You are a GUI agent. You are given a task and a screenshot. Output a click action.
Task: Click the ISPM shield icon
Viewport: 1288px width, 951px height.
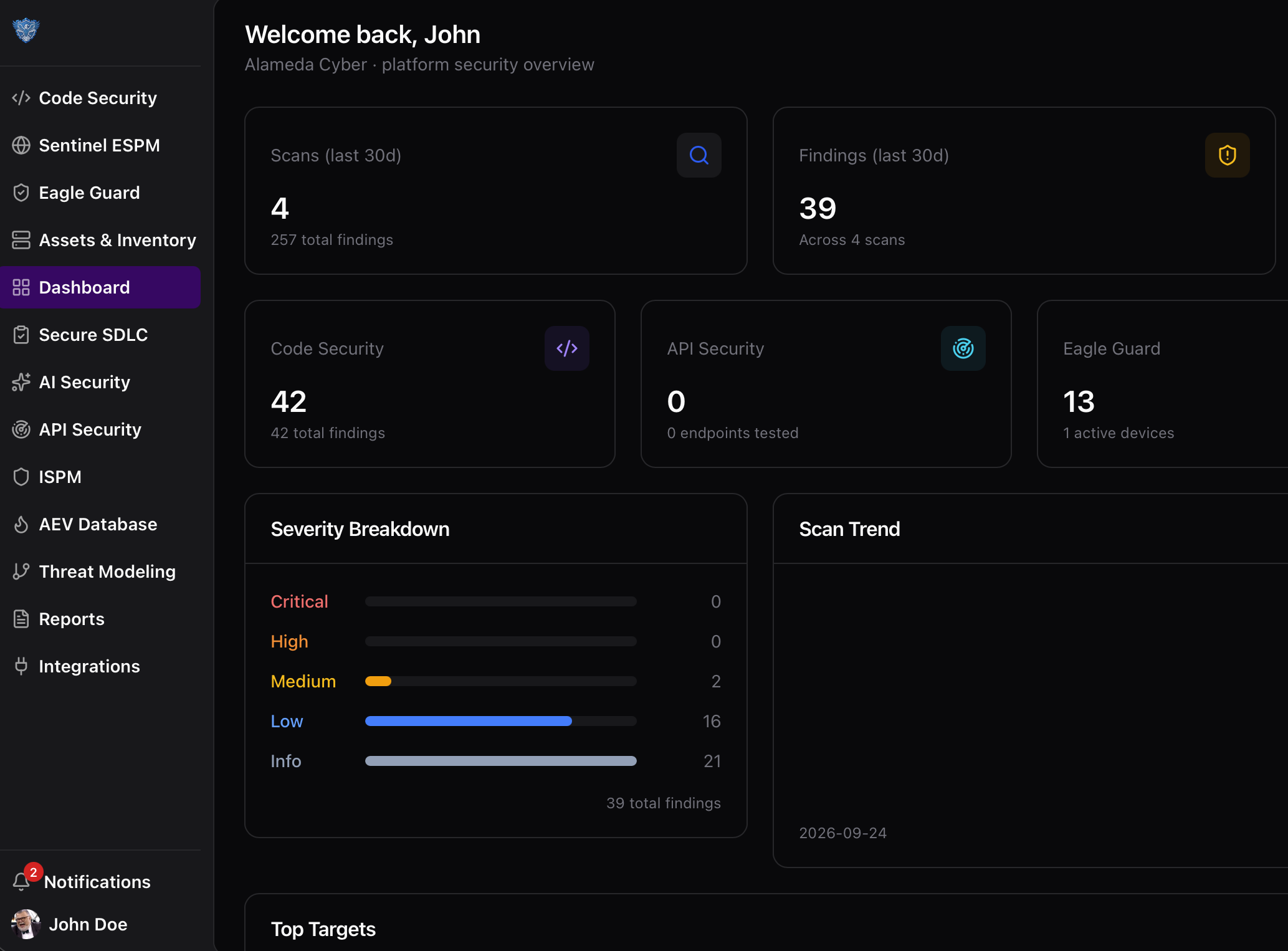(x=21, y=477)
